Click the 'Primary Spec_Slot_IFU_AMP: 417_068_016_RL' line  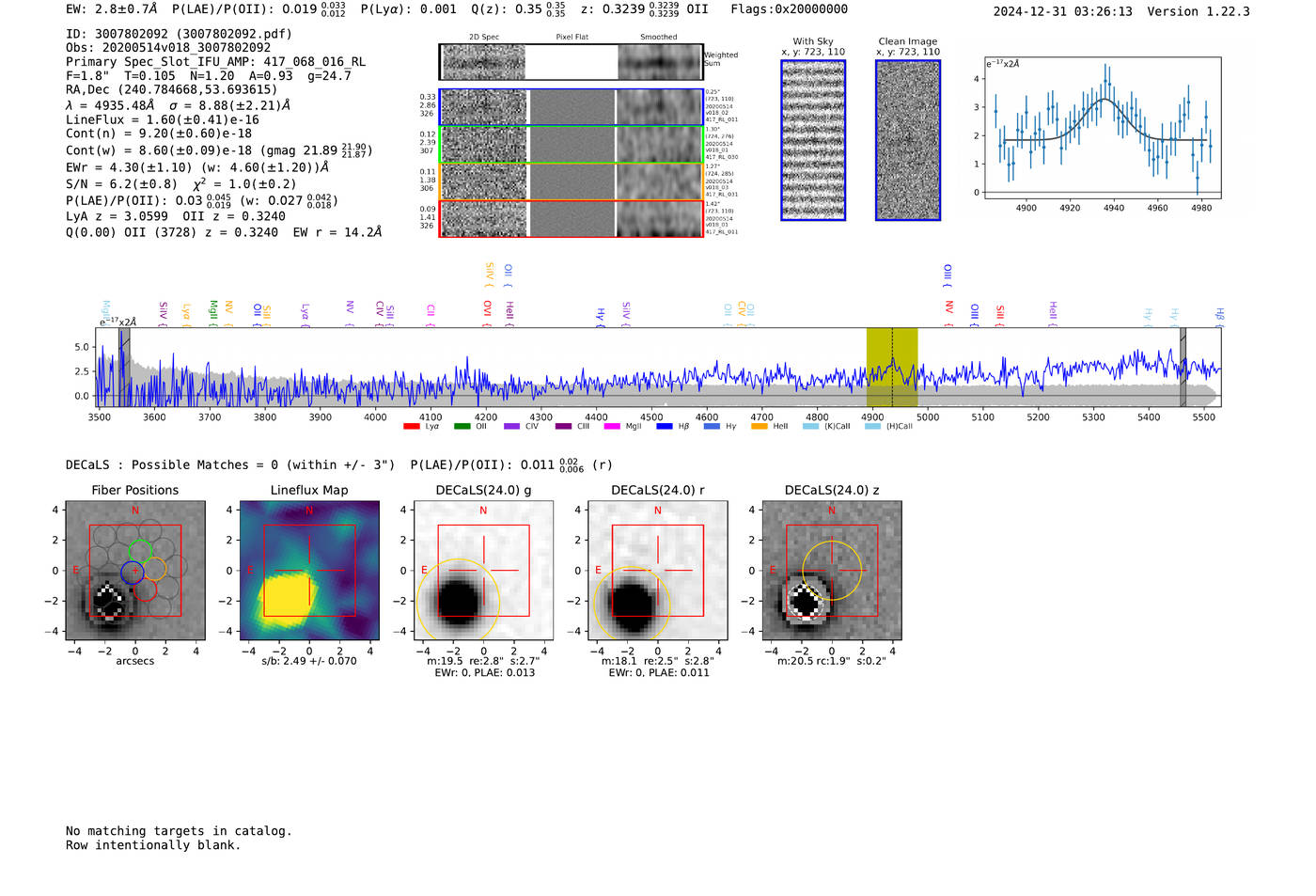(216, 62)
